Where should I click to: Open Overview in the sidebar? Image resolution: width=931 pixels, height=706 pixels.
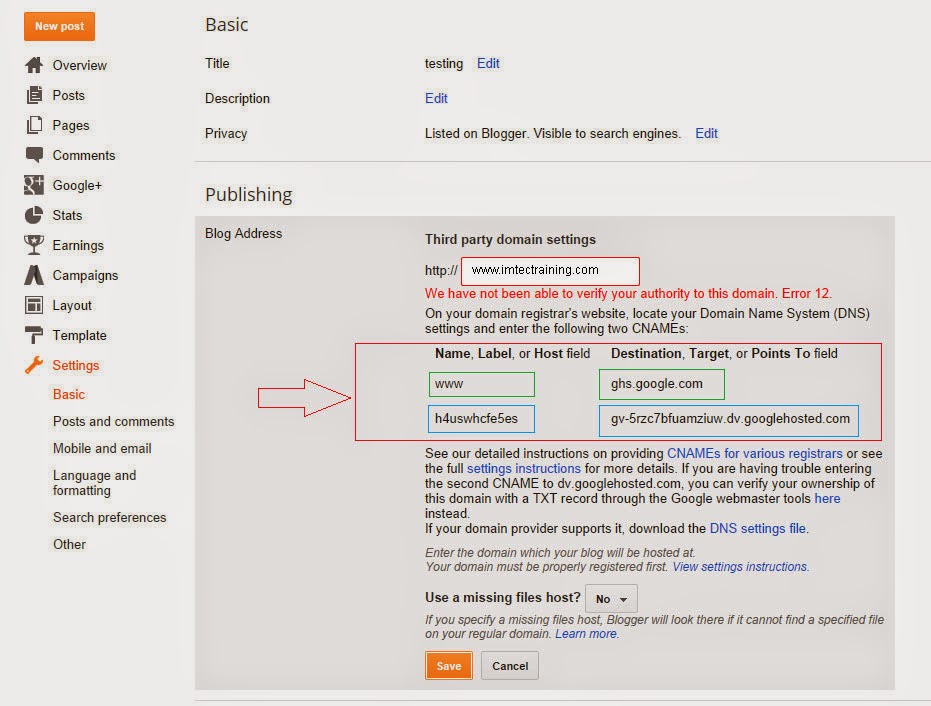(80, 65)
